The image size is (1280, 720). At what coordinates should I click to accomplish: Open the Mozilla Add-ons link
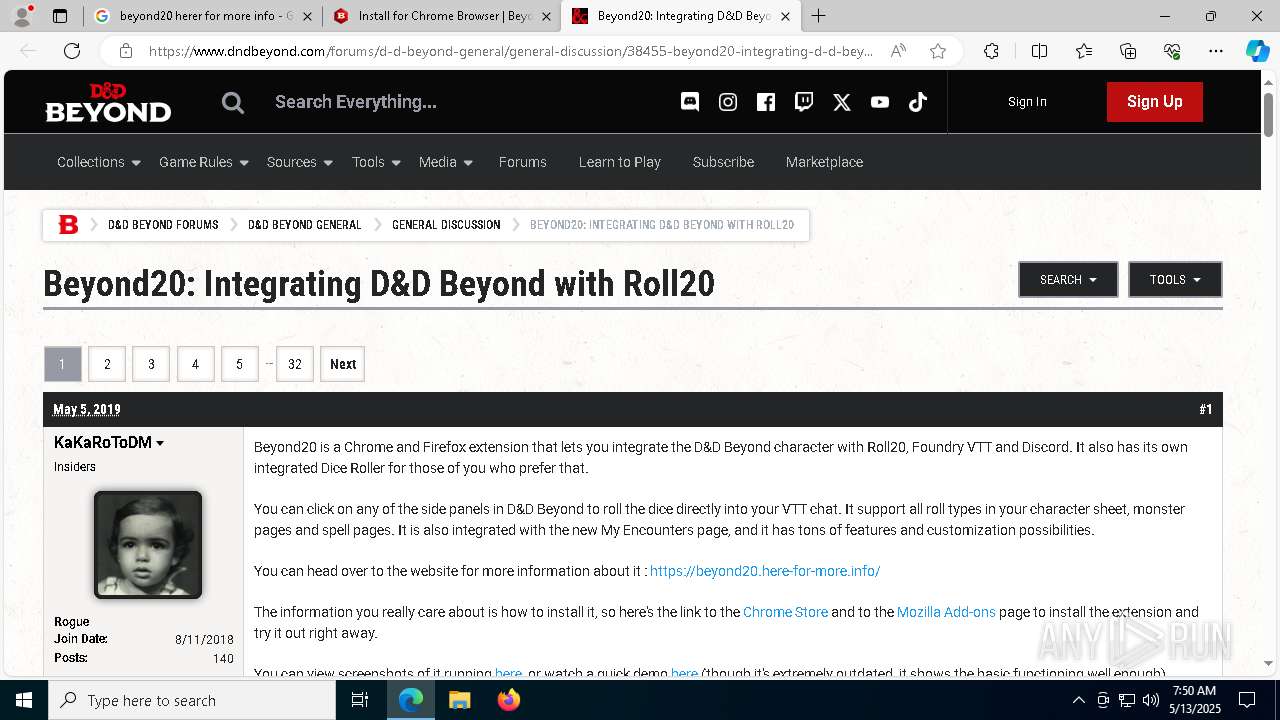point(946,612)
